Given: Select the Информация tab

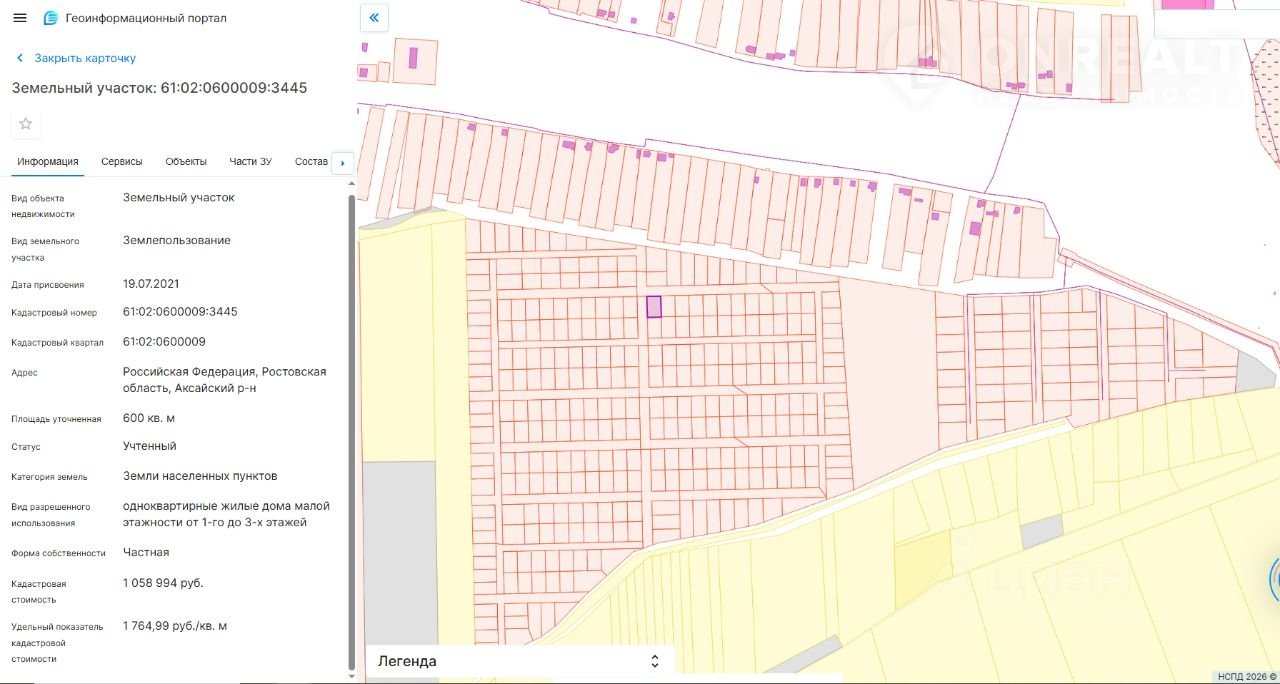Looking at the screenshot, I should point(48,161).
